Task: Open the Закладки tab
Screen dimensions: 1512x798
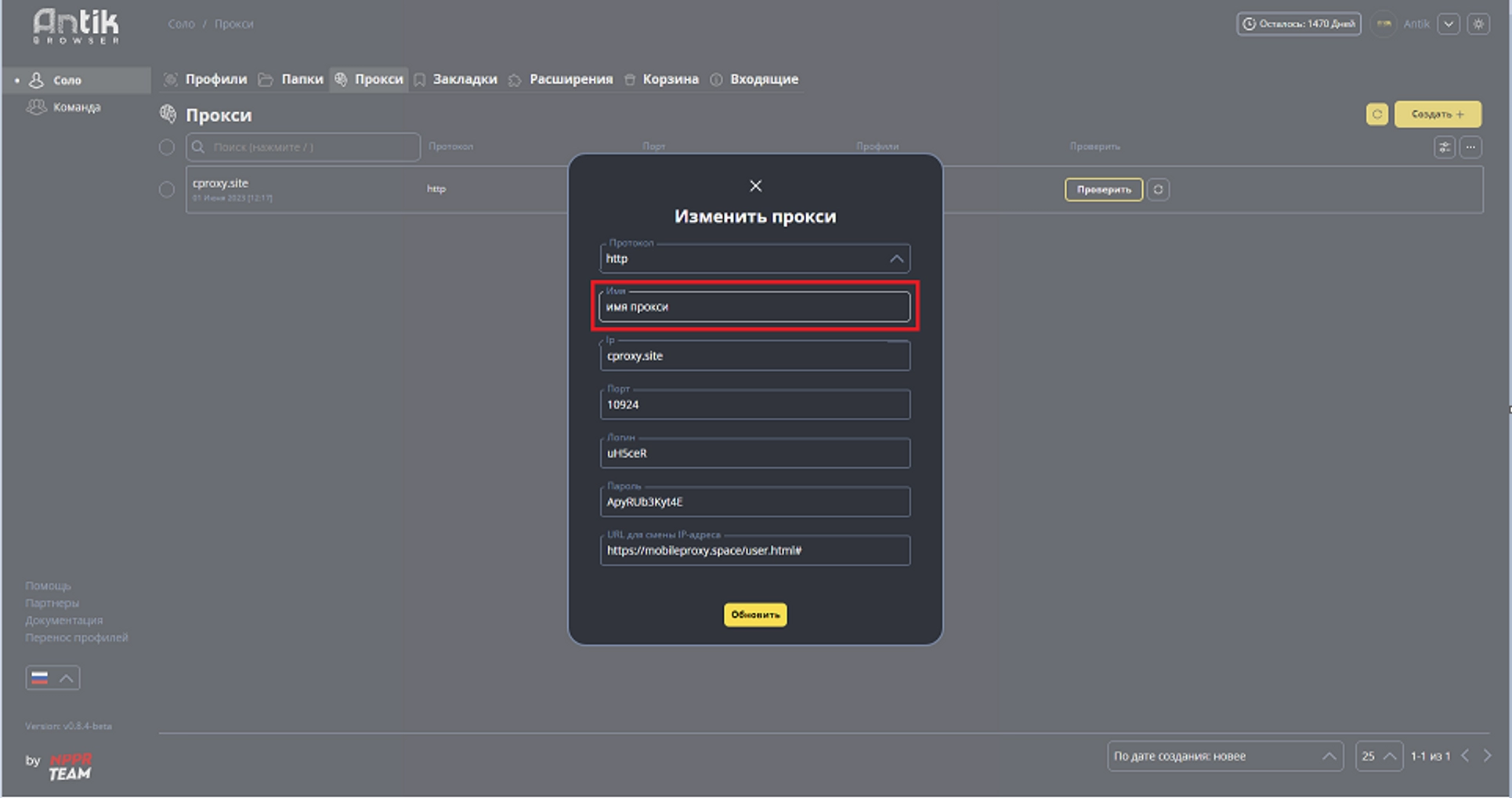Action: coord(456,79)
